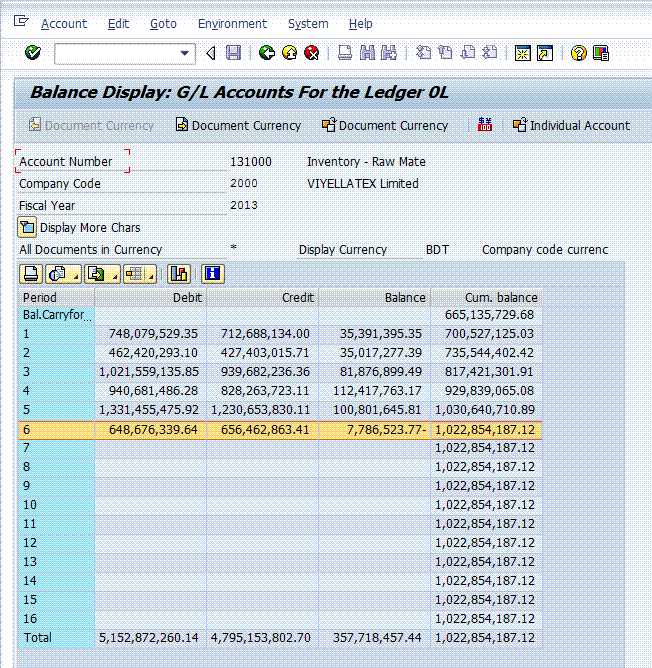Go to the next page icon

[x=468, y=53]
